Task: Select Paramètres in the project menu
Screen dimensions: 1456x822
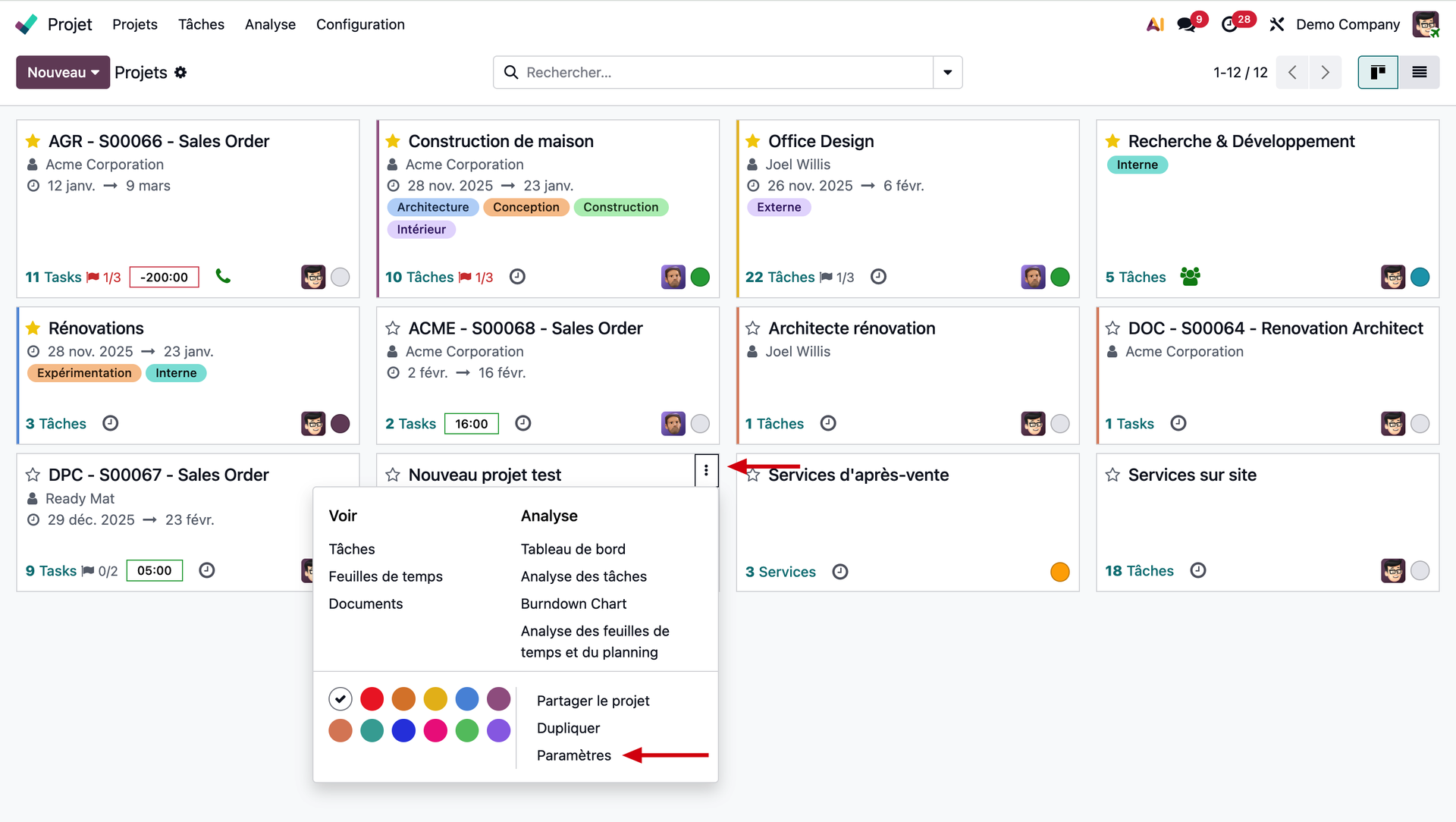Action: click(x=573, y=755)
